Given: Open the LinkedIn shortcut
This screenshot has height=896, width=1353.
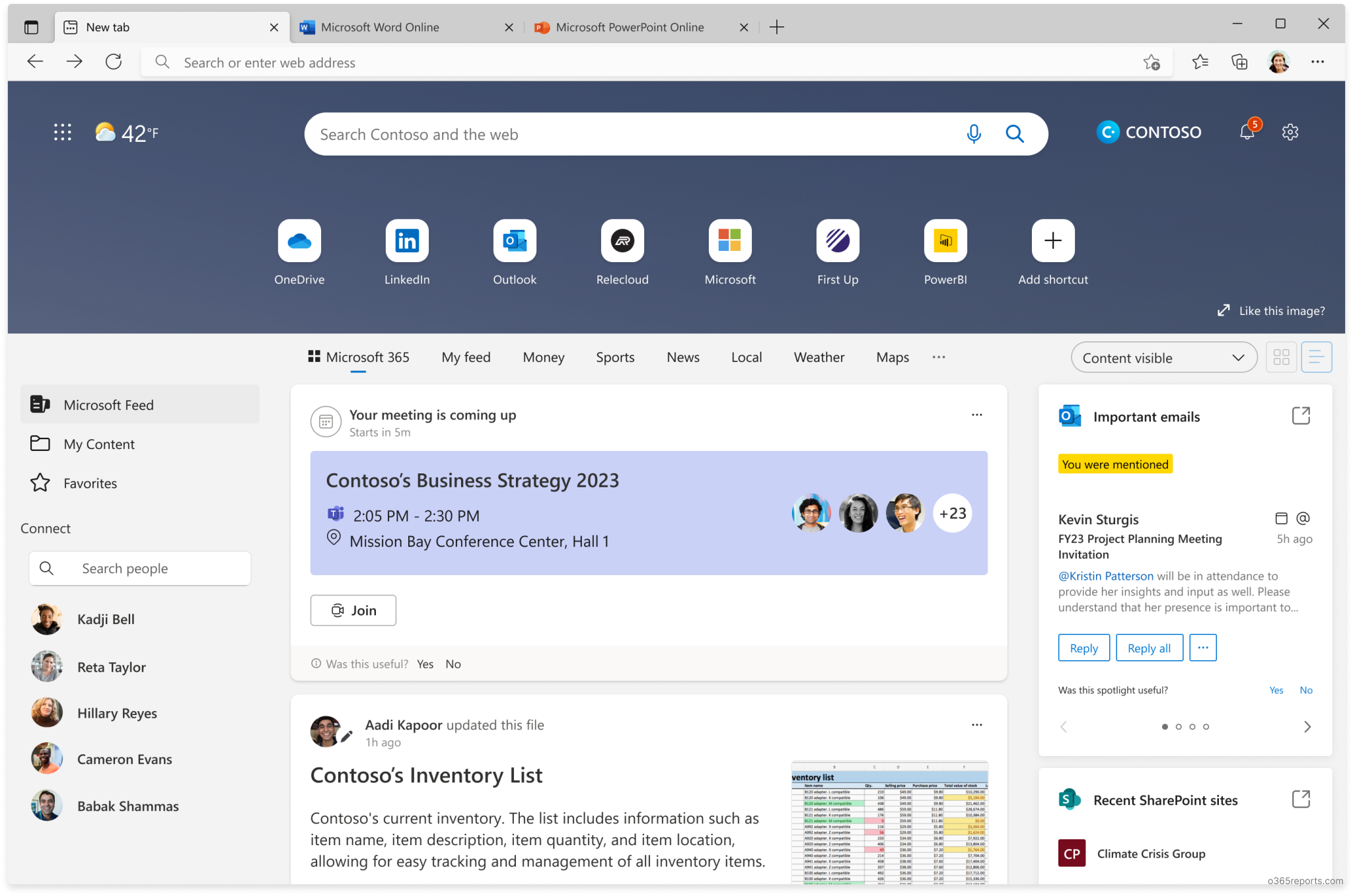Looking at the screenshot, I should (x=407, y=241).
